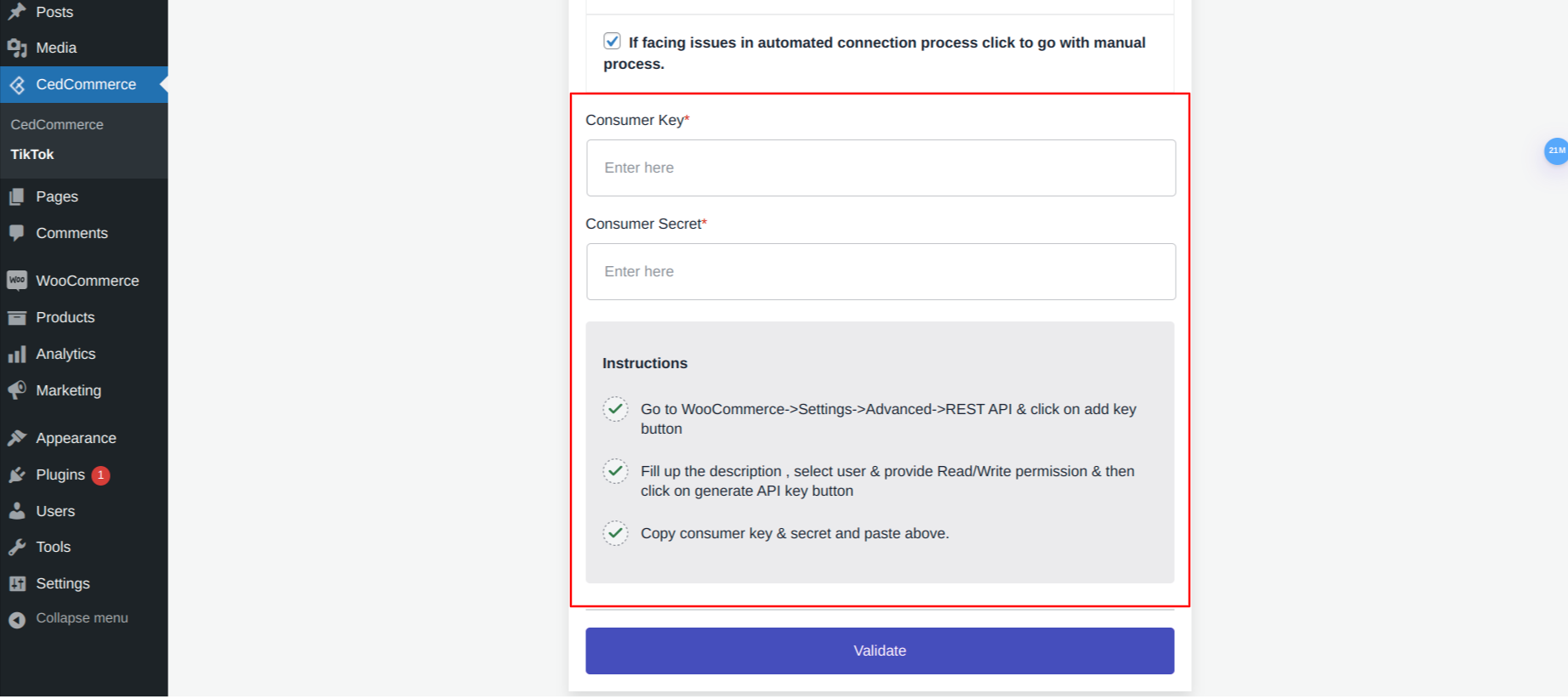Click the Settings sliders icon
The height and width of the screenshot is (699, 1568).
[x=17, y=583]
